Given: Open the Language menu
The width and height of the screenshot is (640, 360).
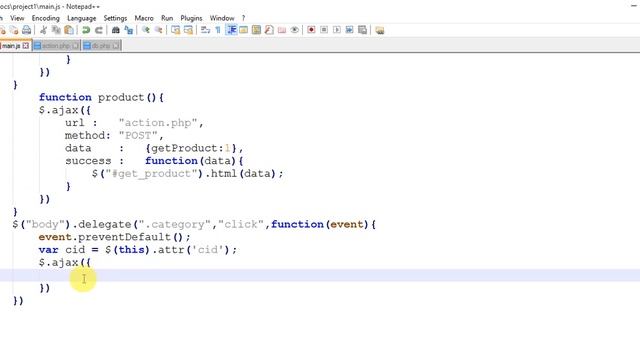Looking at the screenshot, I should [82, 18].
